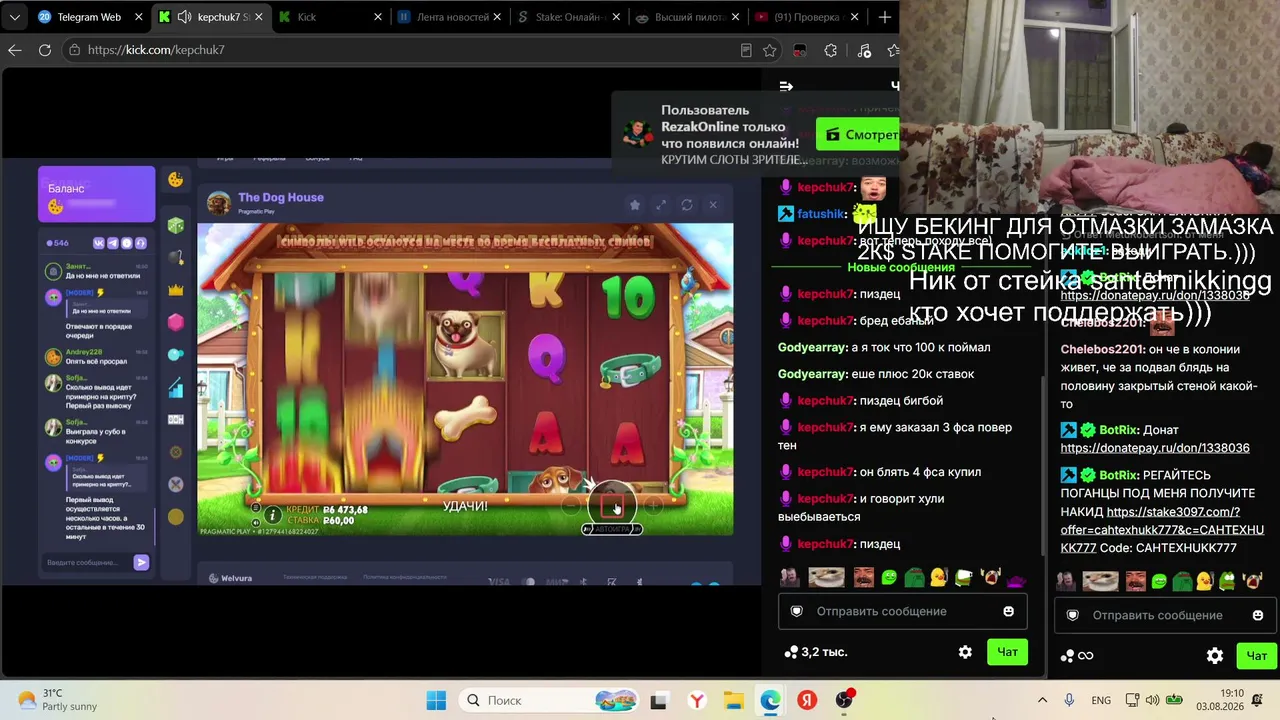The width and height of the screenshot is (1280, 720).
Task: Open the yellow crown icon
Action: pos(176,290)
